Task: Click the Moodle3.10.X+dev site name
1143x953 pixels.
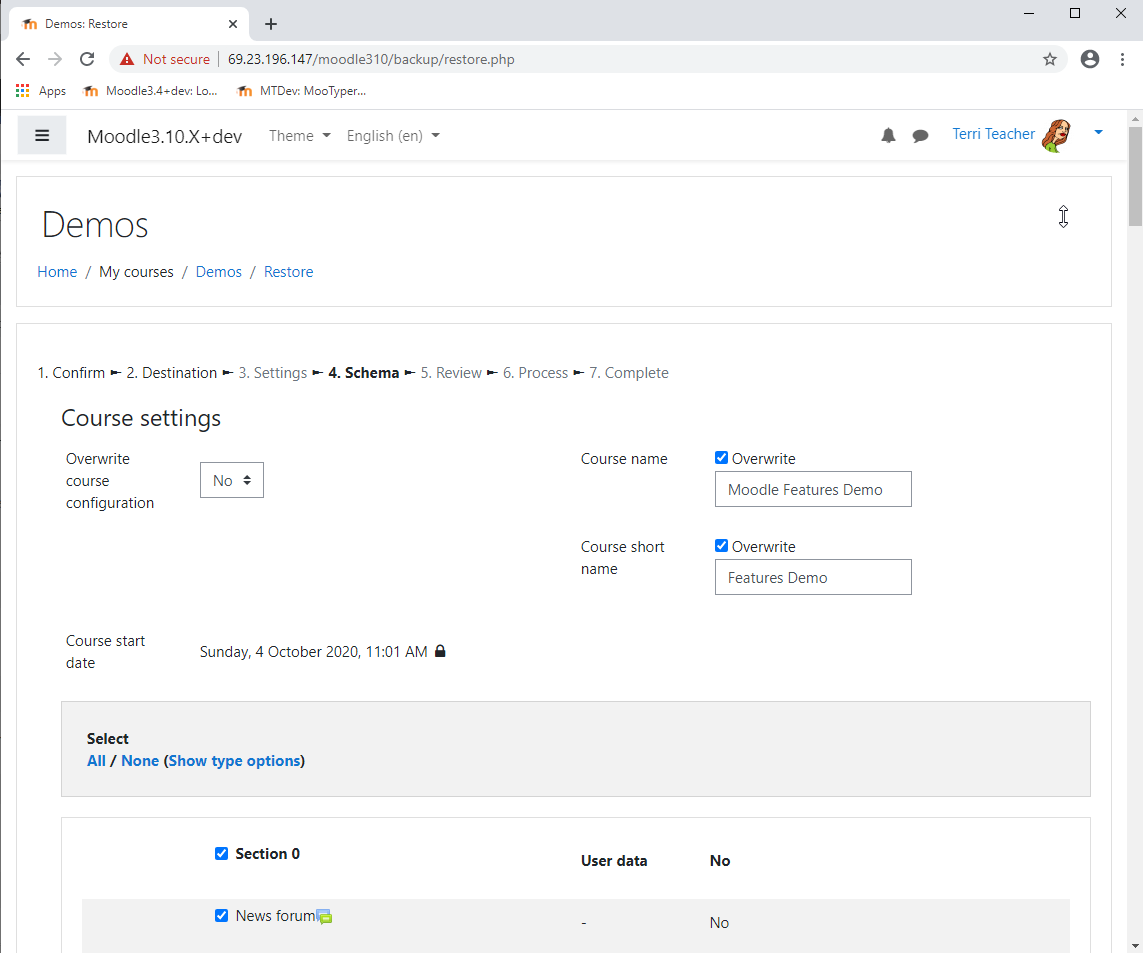Action: [165, 136]
